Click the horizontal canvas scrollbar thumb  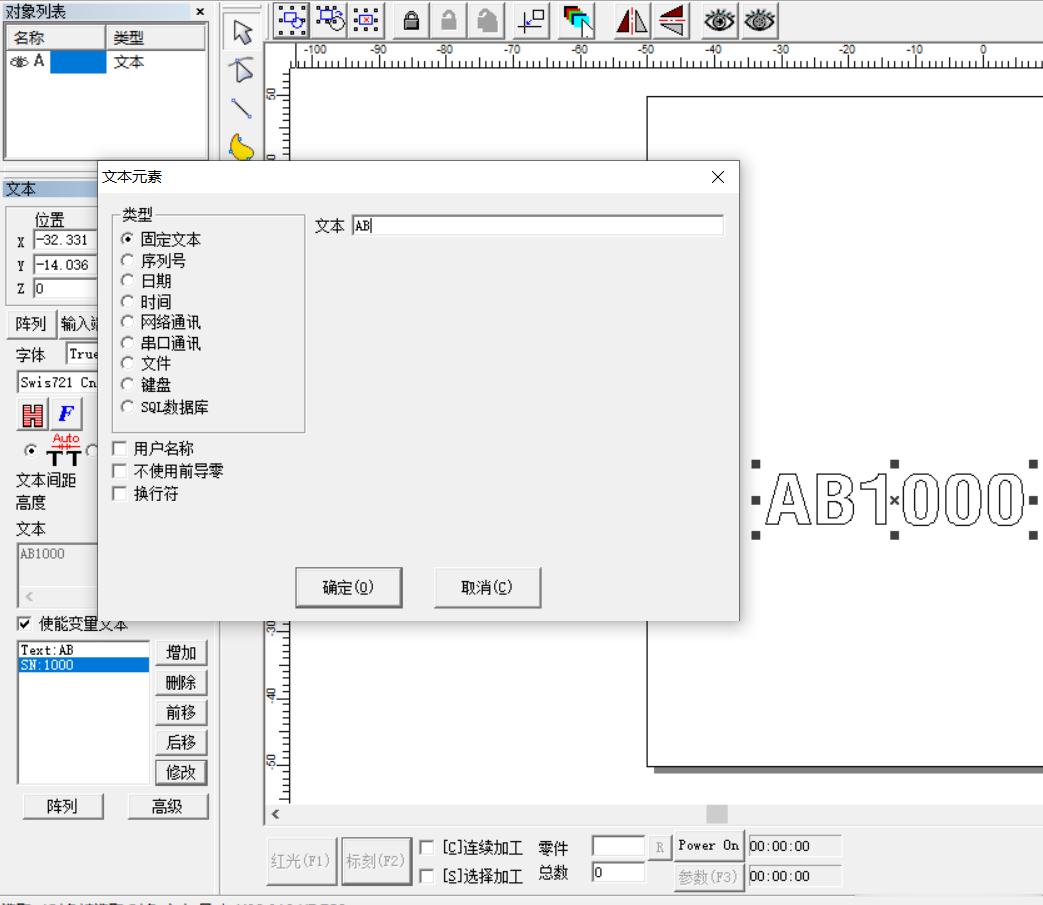[716, 814]
